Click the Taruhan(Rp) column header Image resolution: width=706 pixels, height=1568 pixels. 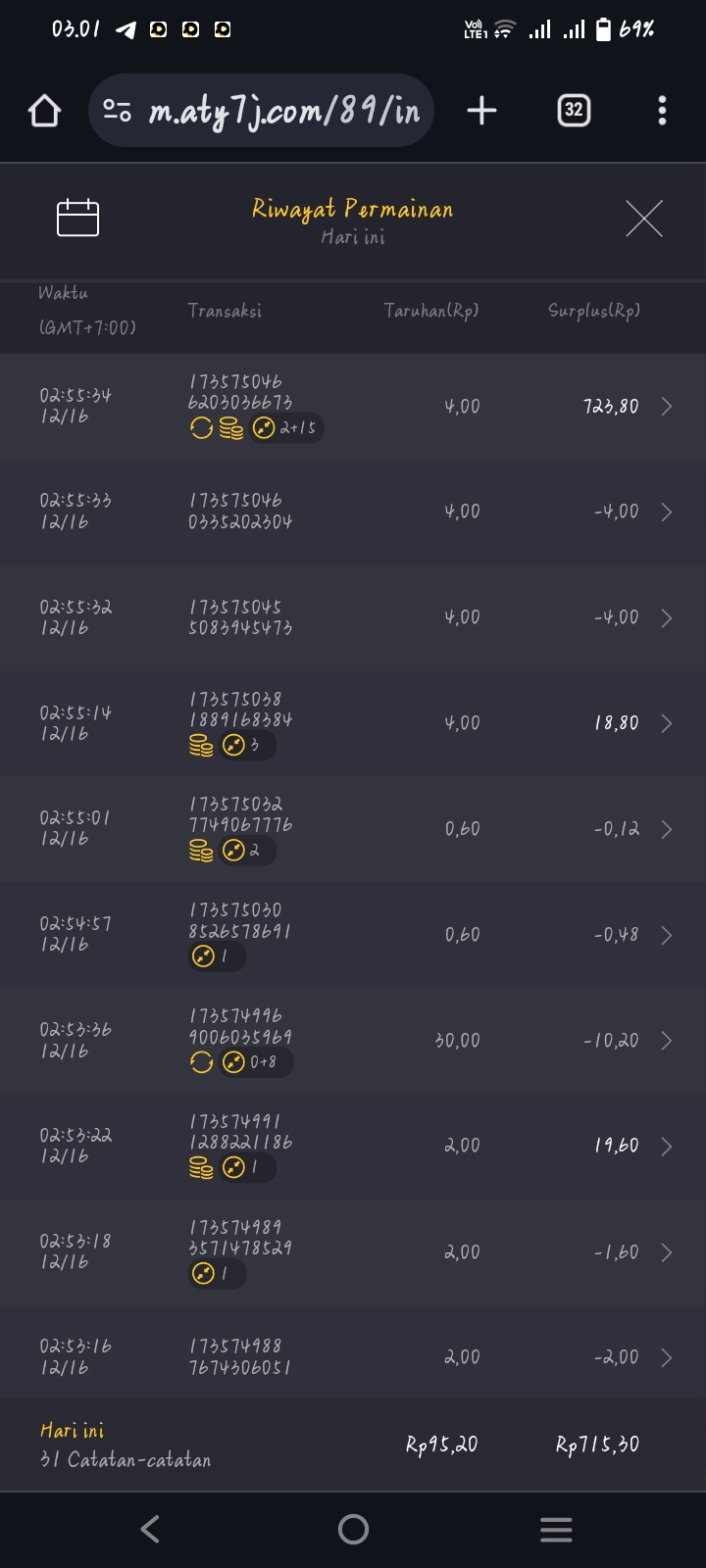(x=431, y=311)
